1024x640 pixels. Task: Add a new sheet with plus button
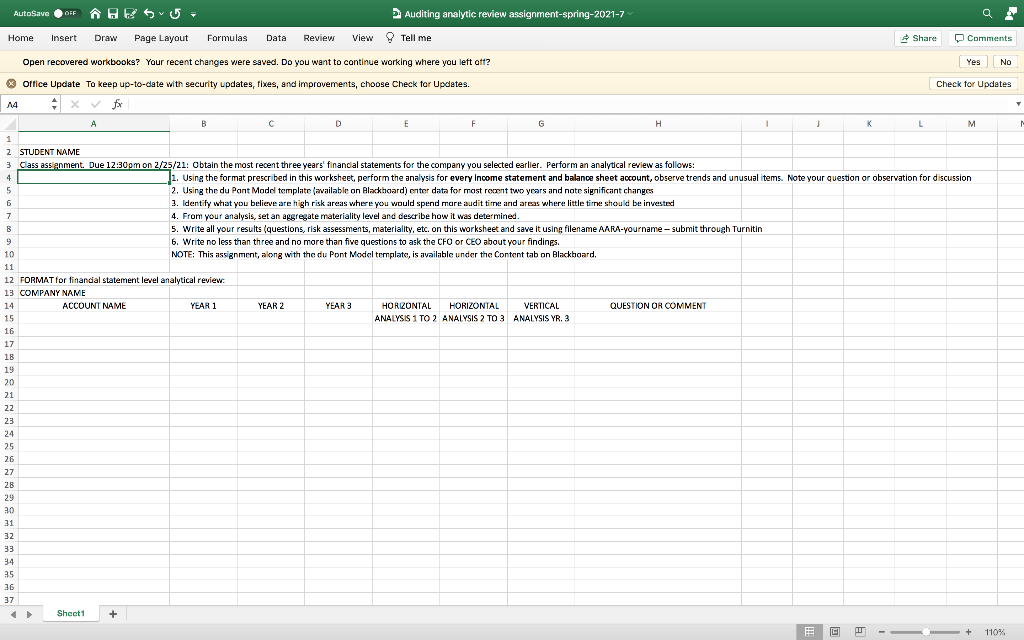tap(113, 614)
